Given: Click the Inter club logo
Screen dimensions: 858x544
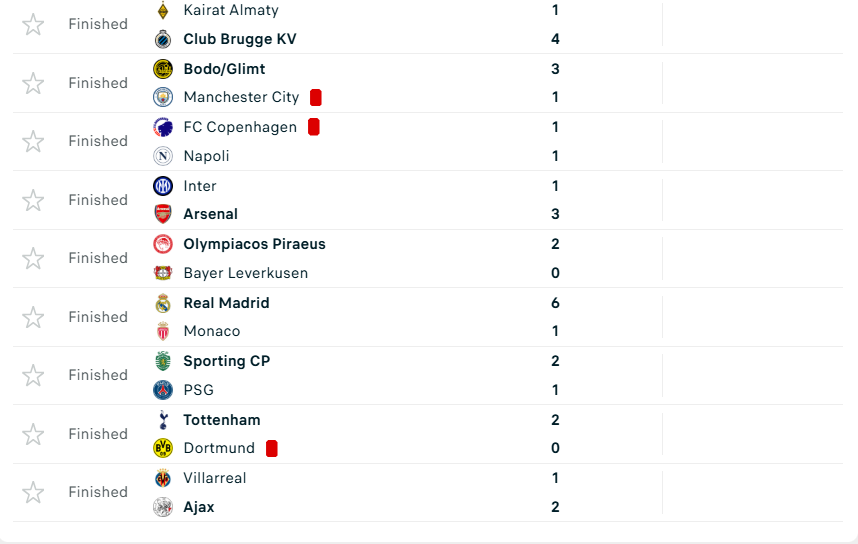Looking at the screenshot, I should coord(162,186).
